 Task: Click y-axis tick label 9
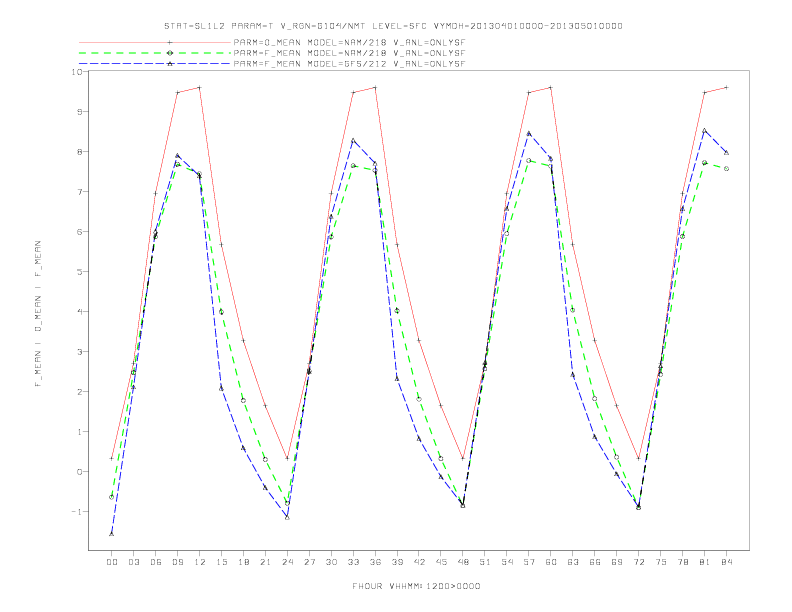coord(79,112)
